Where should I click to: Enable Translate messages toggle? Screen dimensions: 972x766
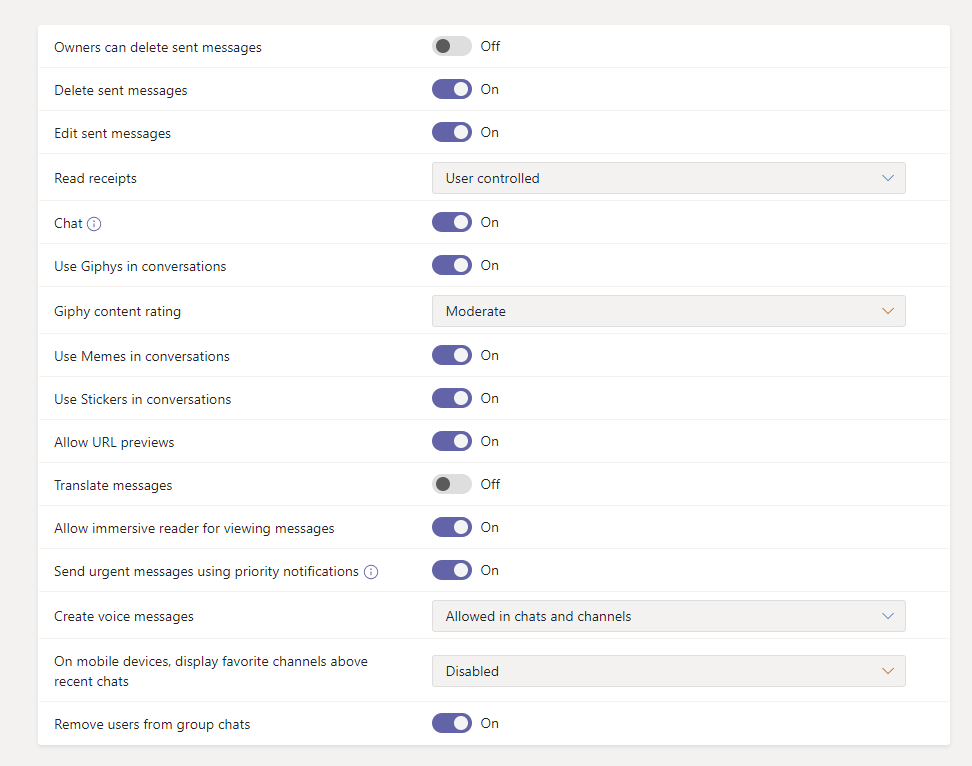[452, 484]
